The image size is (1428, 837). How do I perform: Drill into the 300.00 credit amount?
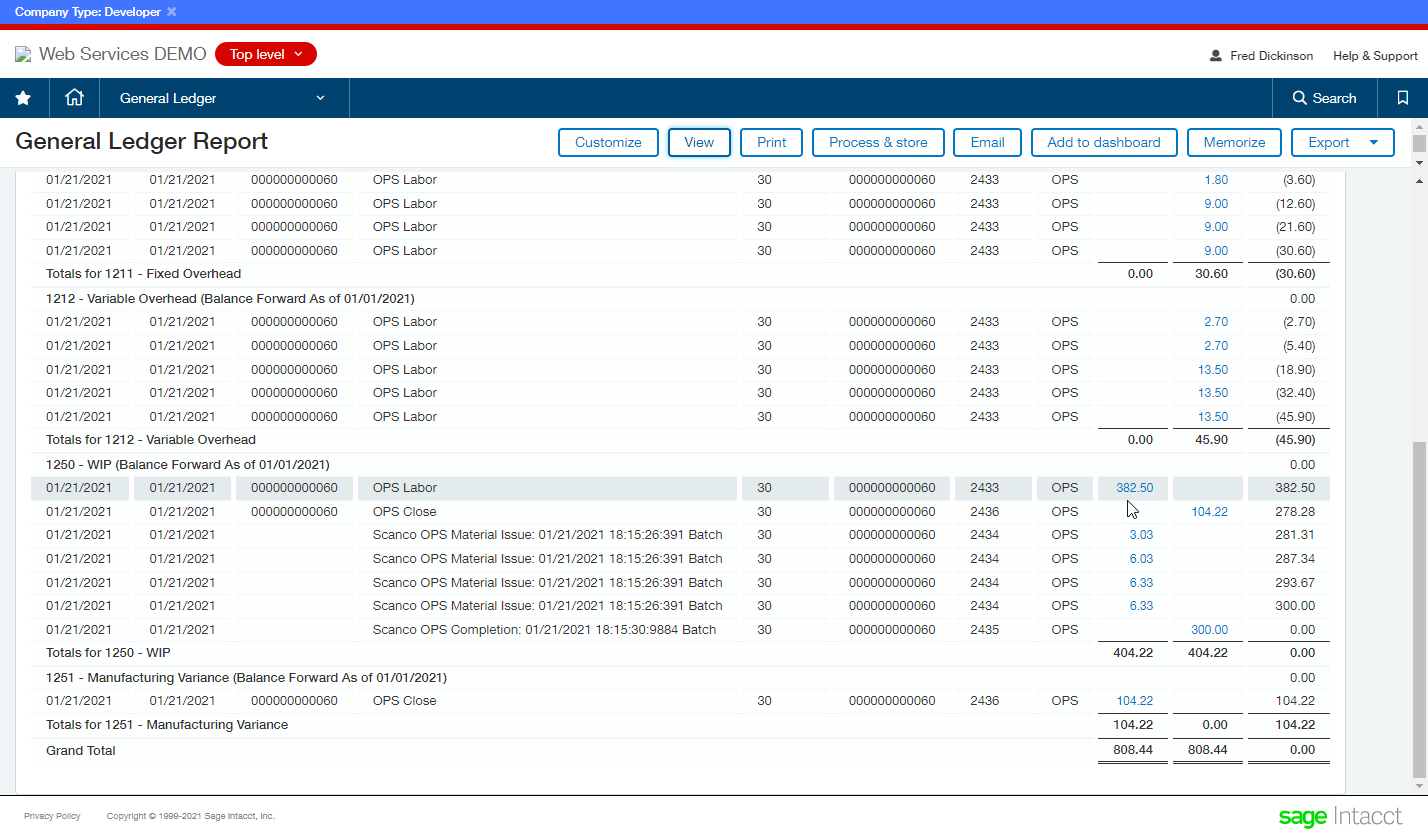(x=1209, y=630)
